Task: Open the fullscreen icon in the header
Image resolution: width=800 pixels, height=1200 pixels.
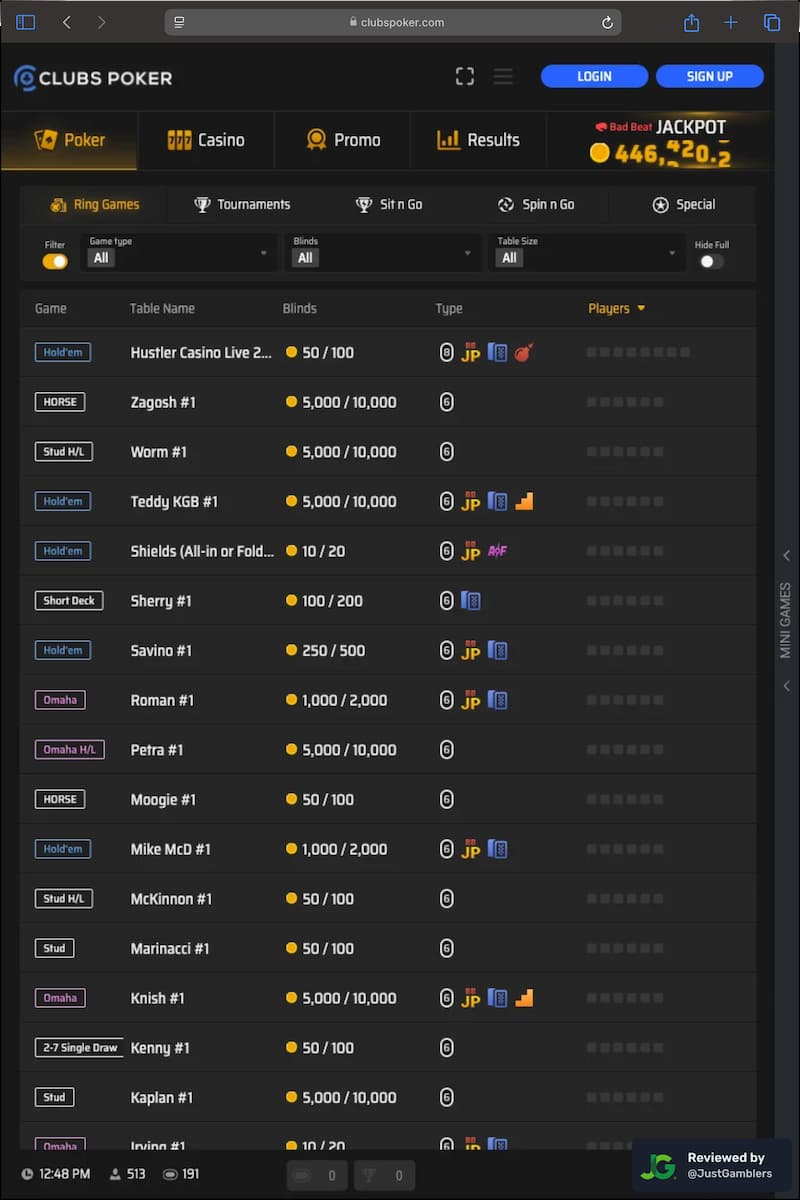Action: pyautogui.click(x=464, y=76)
